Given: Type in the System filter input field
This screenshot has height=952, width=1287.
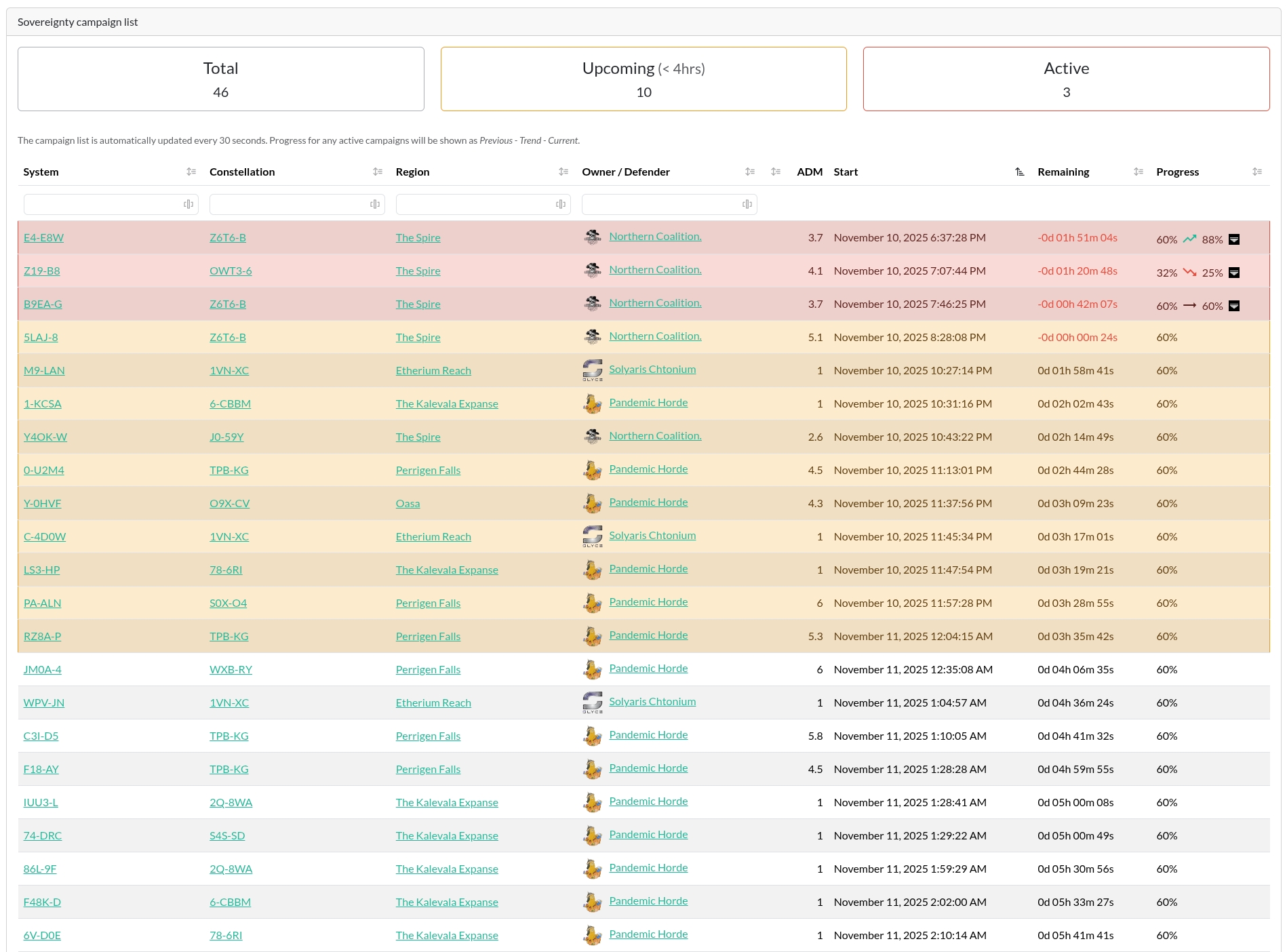Looking at the screenshot, I should tap(102, 204).
